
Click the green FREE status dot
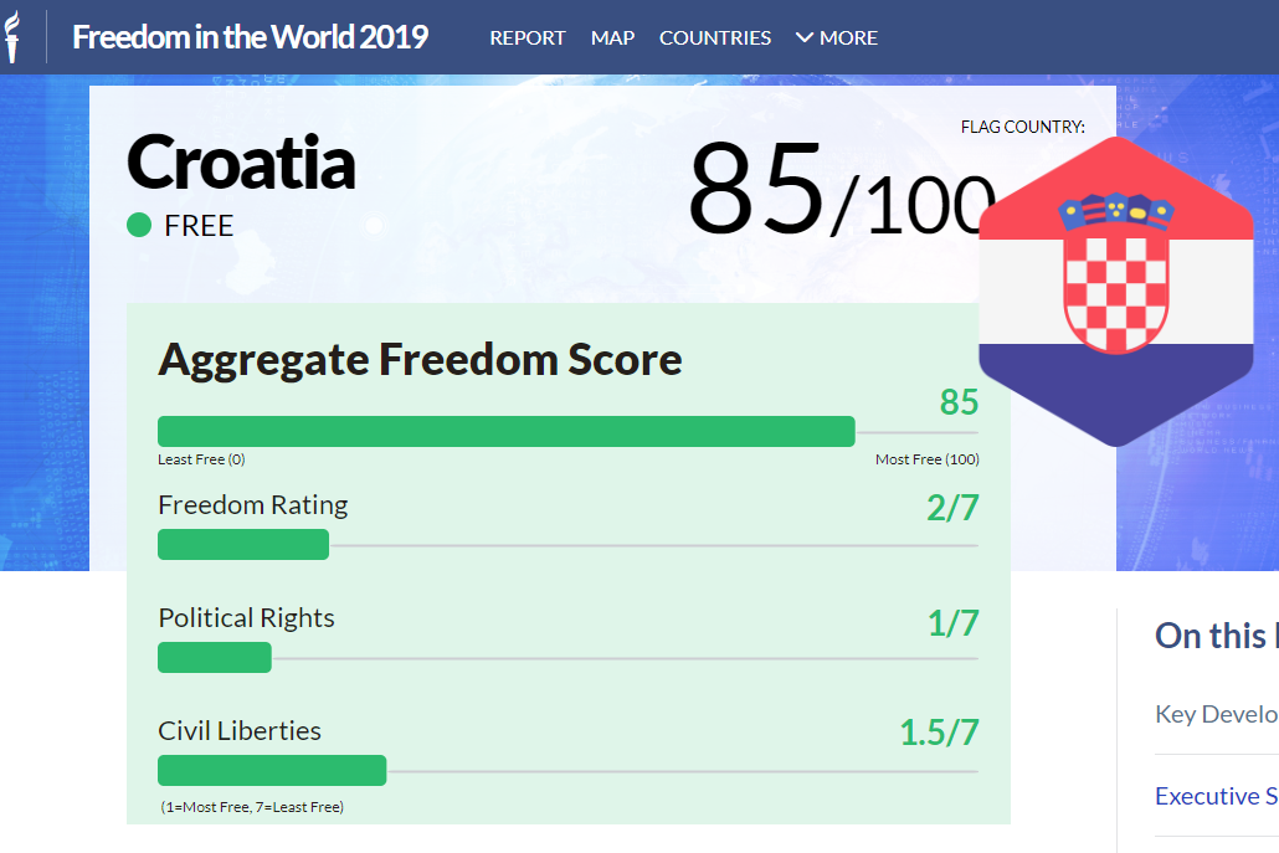[x=139, y=225]
